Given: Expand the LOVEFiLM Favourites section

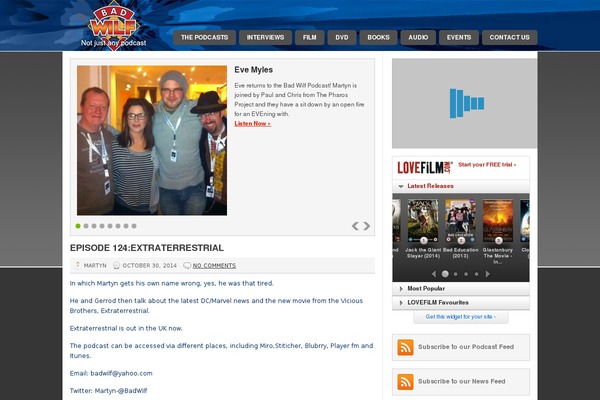Looking at the screenshot, I should click(x=461, y=302).
